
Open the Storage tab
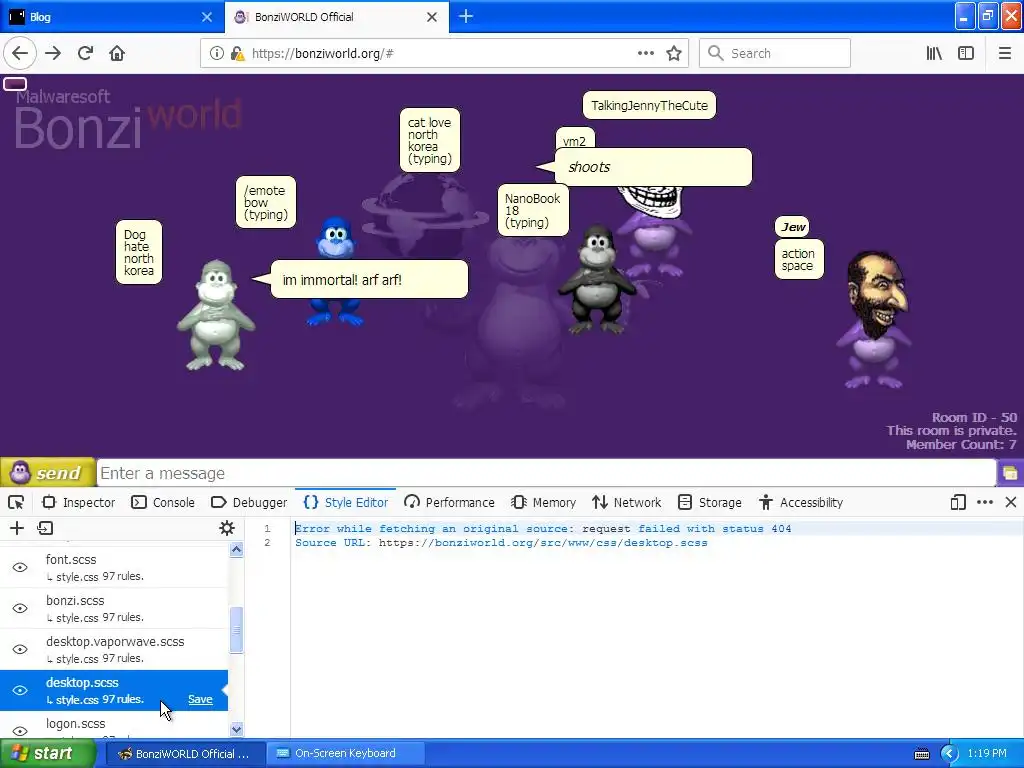pos(710,502)
